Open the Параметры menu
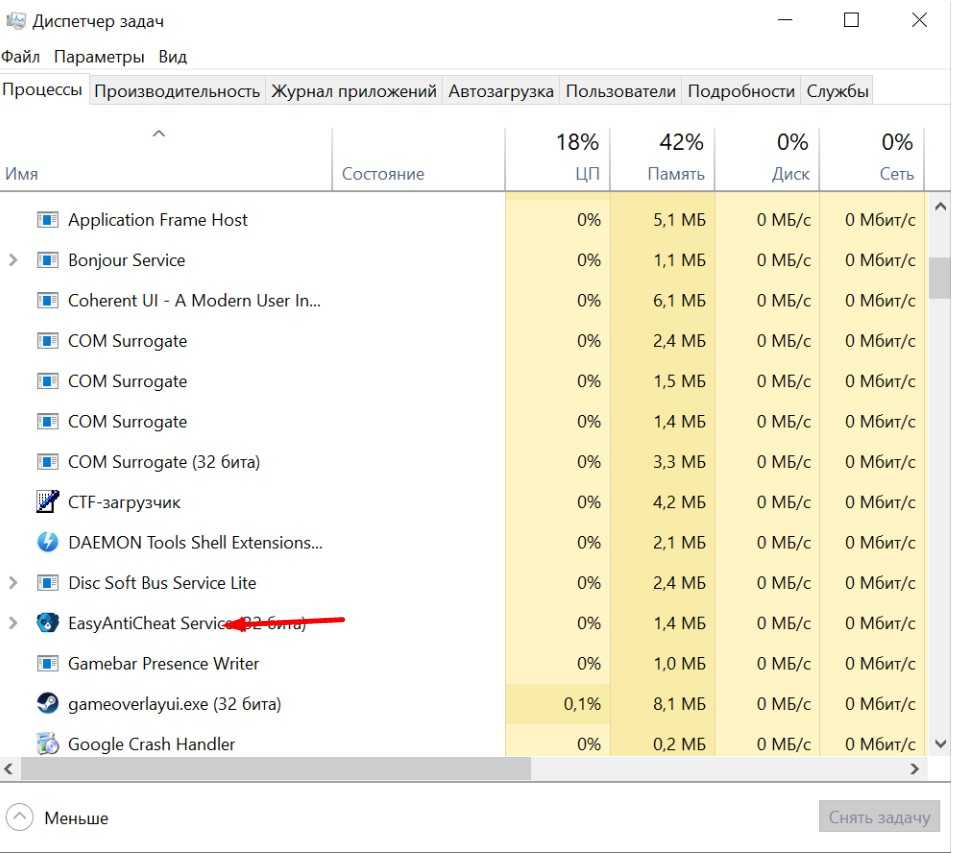The width and height of the screenshot is (954, 853). [99, 57]
